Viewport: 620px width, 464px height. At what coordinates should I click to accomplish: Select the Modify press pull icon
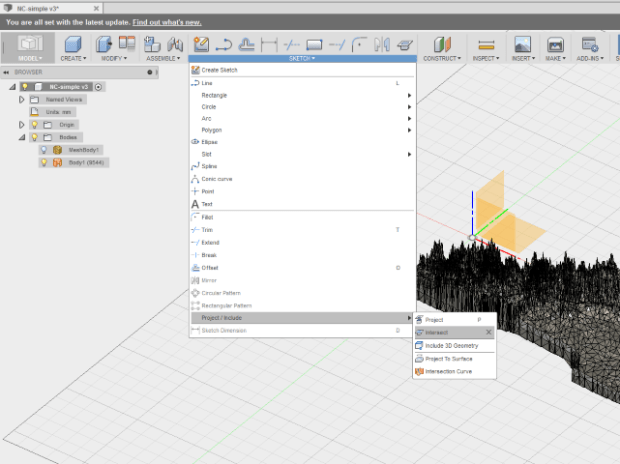coord(104,44)
